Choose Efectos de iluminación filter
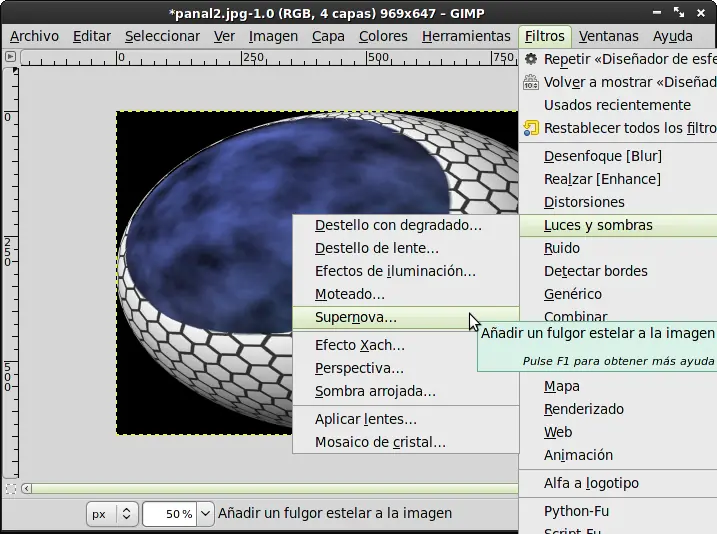The image size is (717, 534). [x=406, y=271]
